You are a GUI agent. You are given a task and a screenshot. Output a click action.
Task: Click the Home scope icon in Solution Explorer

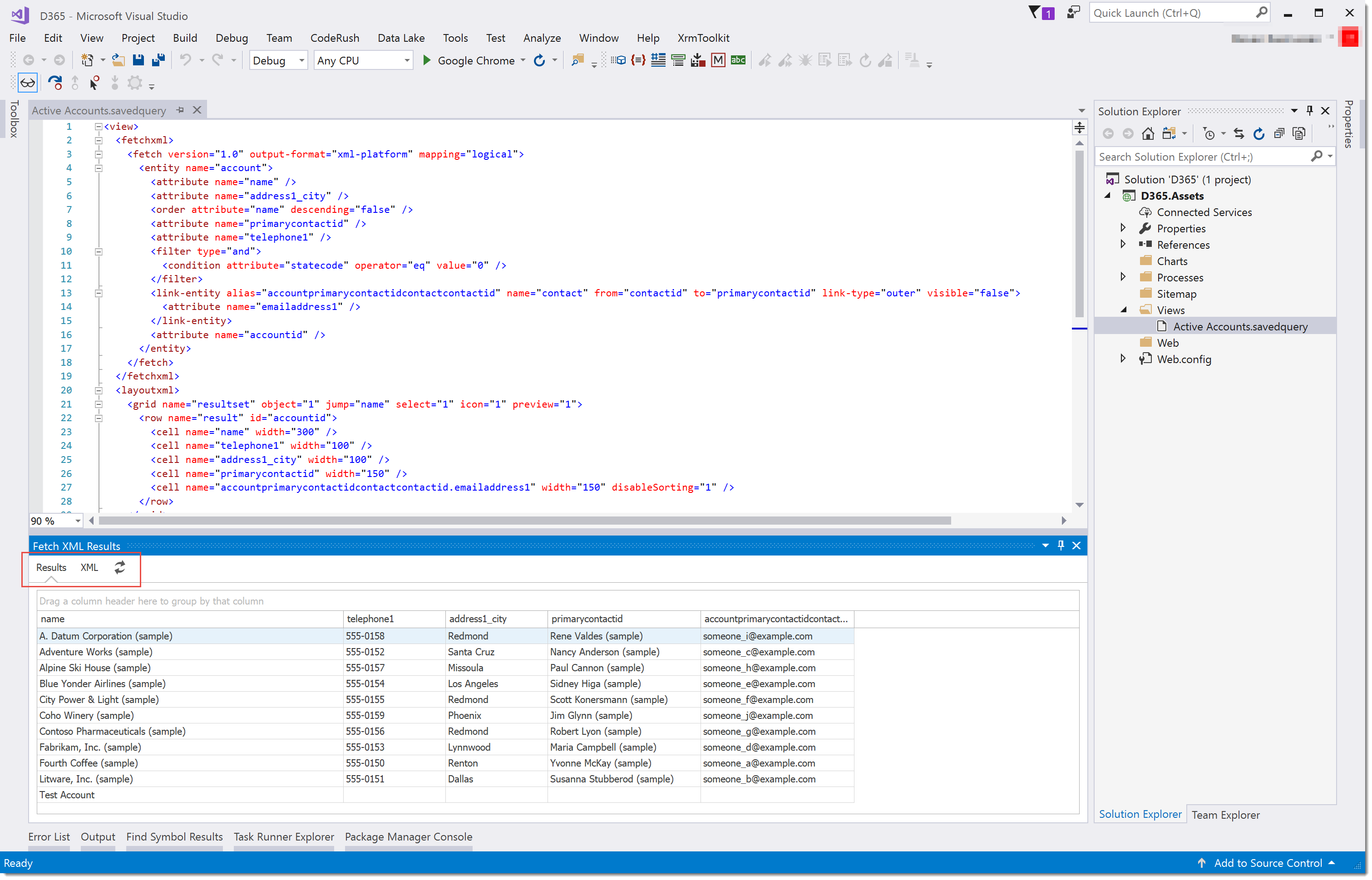1148,133
